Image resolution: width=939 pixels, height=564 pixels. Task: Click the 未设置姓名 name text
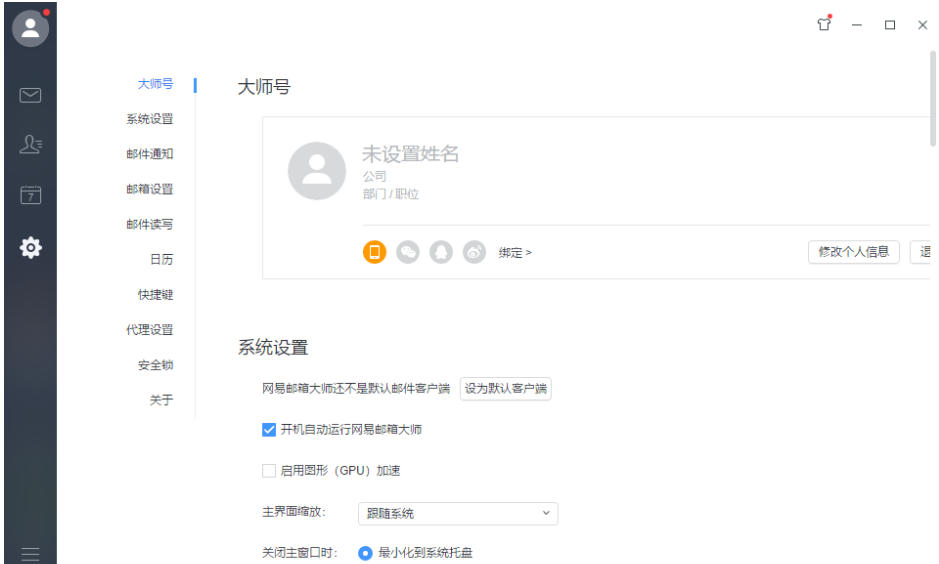(410, 154)
